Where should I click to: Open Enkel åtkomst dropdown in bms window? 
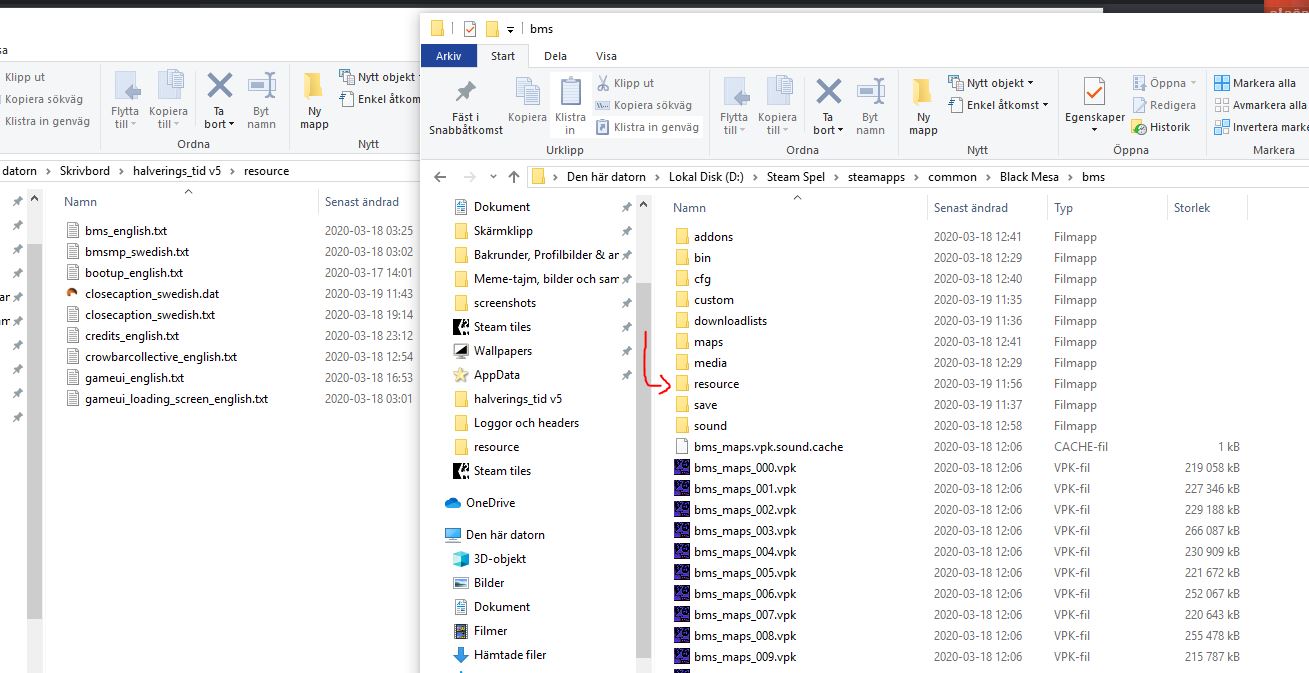click(x=1045, y=105)
